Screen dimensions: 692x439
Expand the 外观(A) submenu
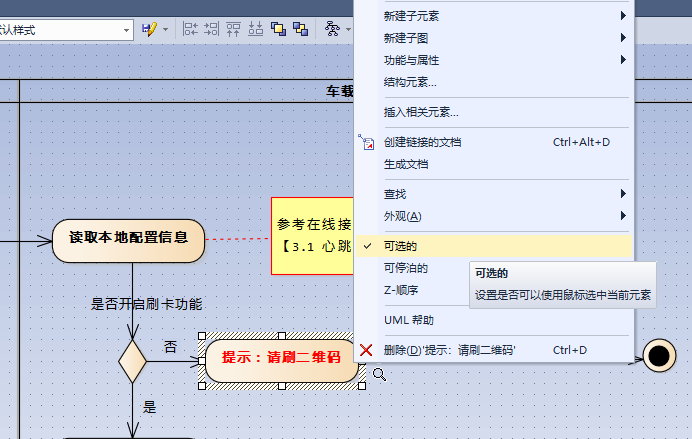494,216
